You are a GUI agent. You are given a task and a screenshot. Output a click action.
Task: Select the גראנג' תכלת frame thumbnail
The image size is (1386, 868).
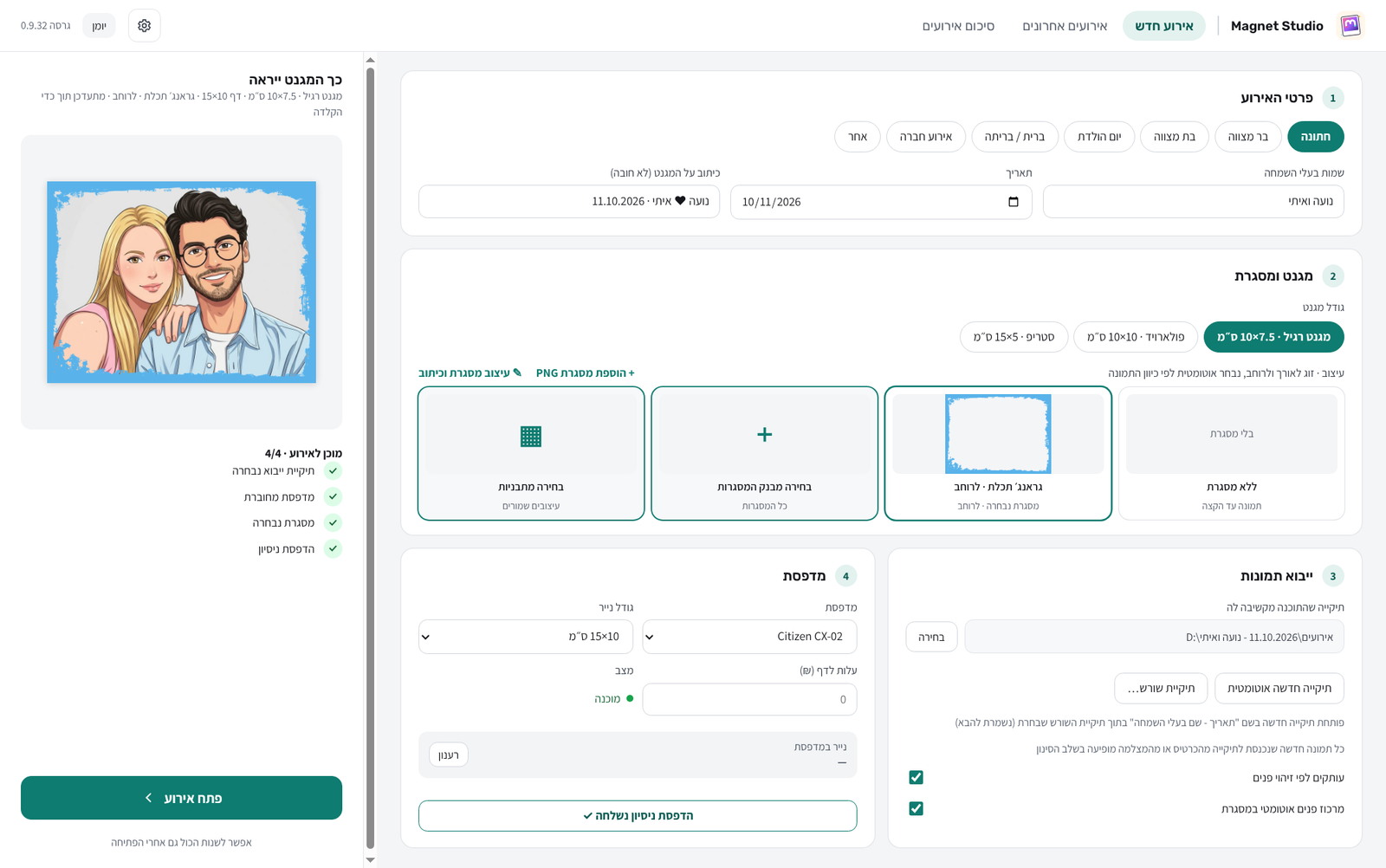pyautogui.click(x=998, y=434)
